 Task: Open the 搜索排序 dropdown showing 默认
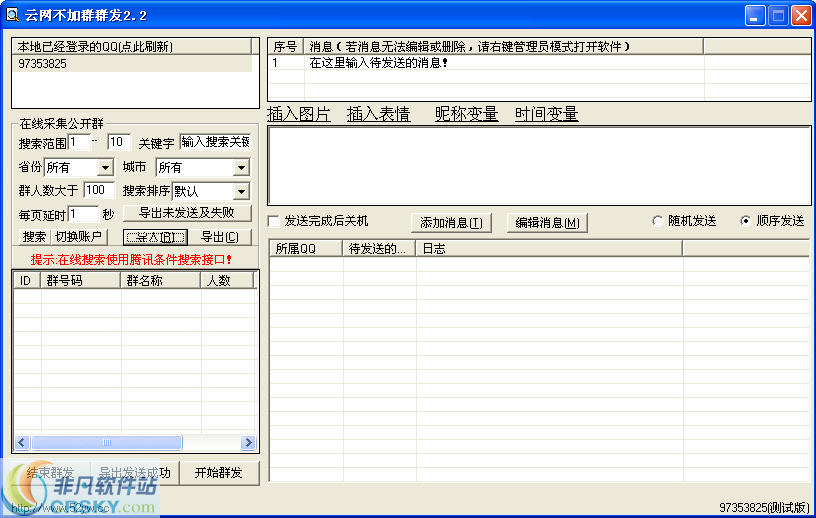(x=241, y=192)
